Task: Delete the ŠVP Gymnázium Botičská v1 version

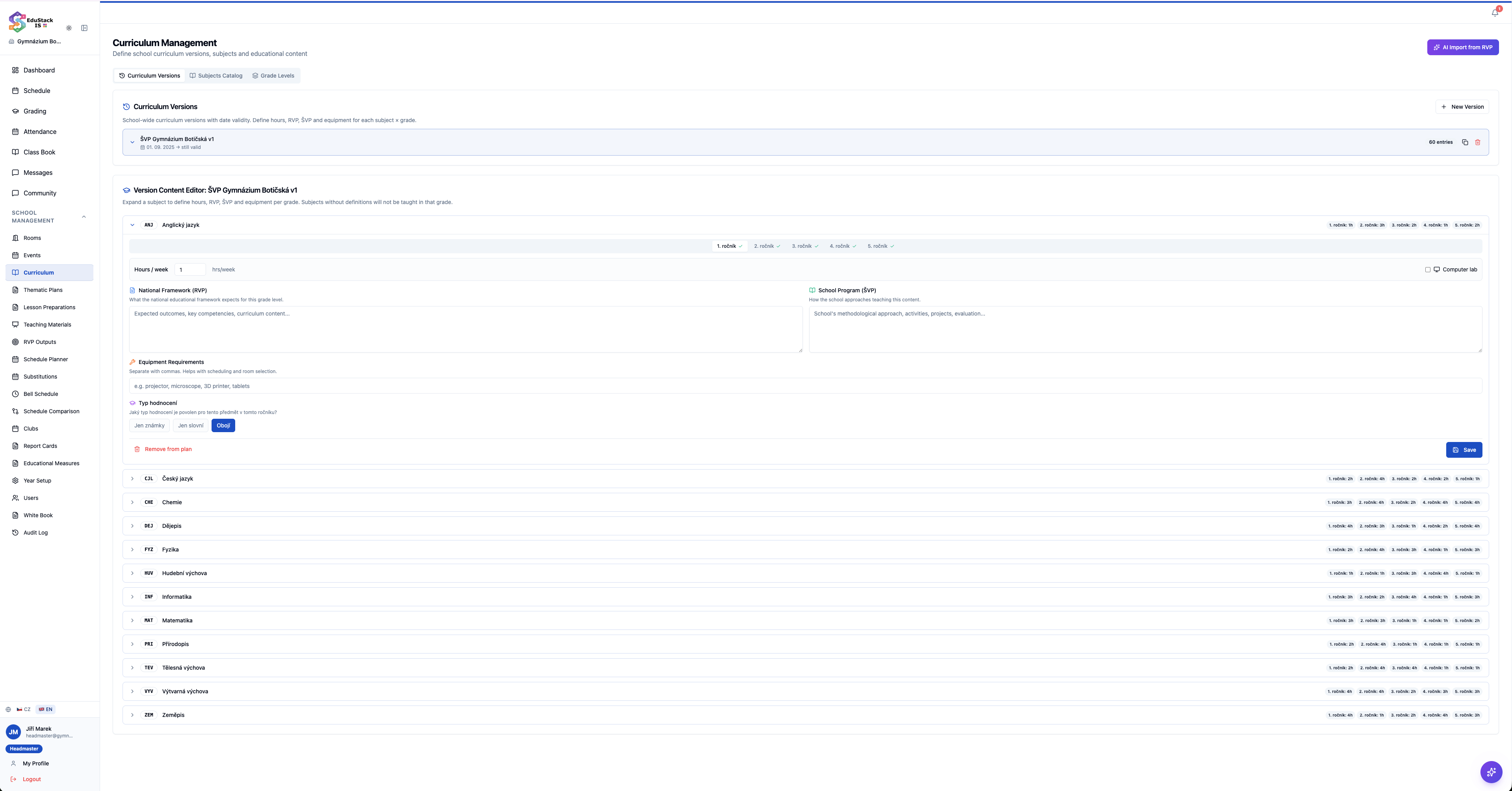Action: 1478,142
